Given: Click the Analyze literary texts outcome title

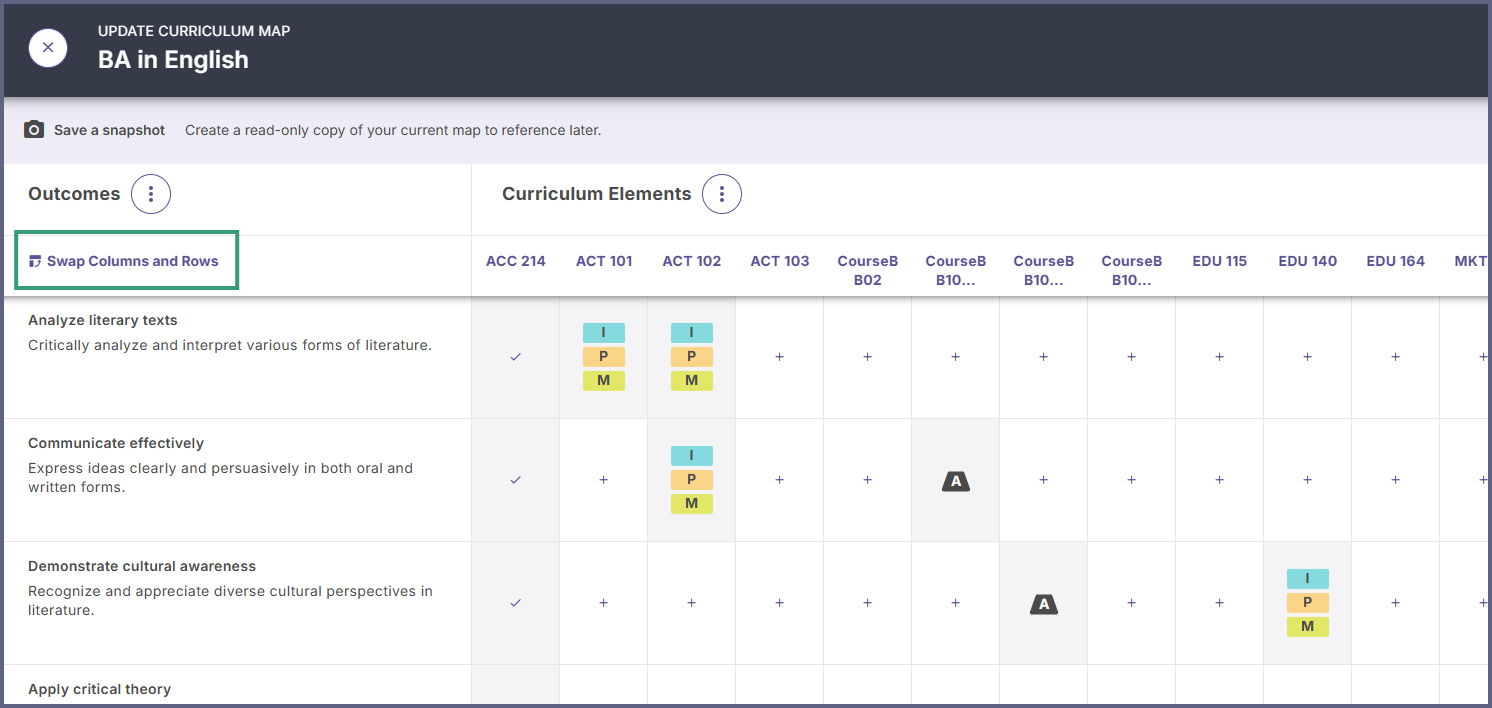Looking at the screenshot, I should point(103,321).
